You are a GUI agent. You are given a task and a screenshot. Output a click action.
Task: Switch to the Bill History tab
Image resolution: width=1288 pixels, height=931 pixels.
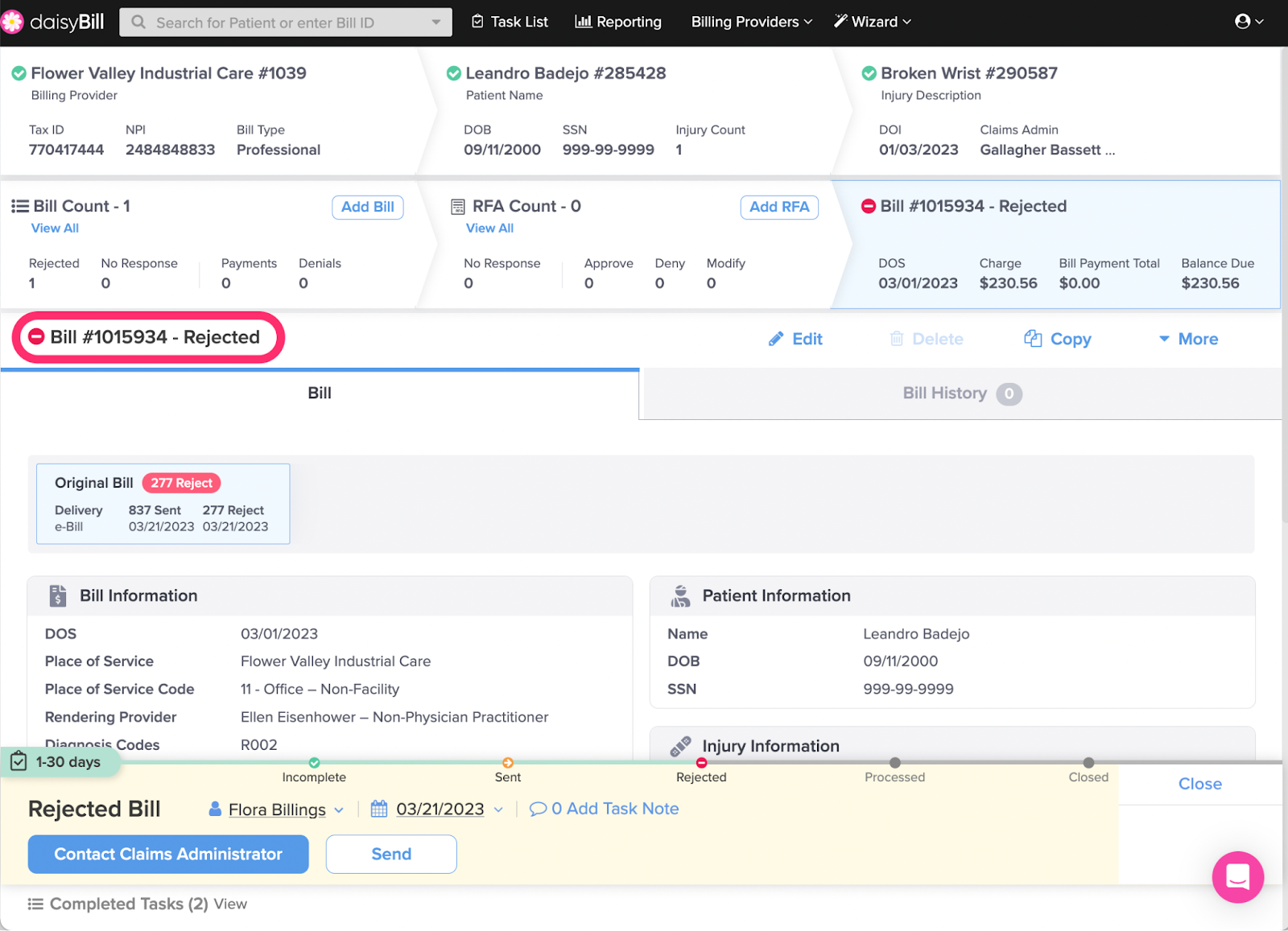click(962, 393)
